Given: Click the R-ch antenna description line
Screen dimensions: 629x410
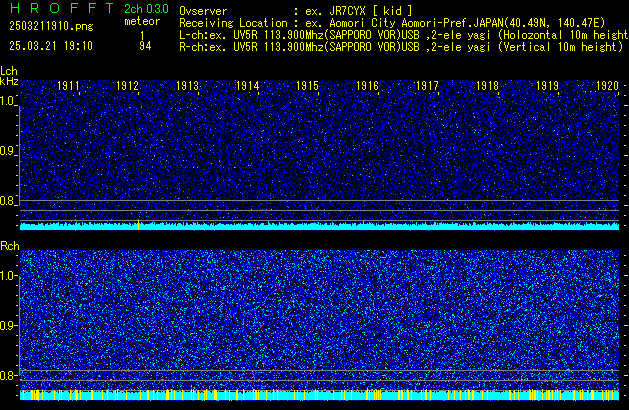Looking at the screenshot, I should [401, 47].
